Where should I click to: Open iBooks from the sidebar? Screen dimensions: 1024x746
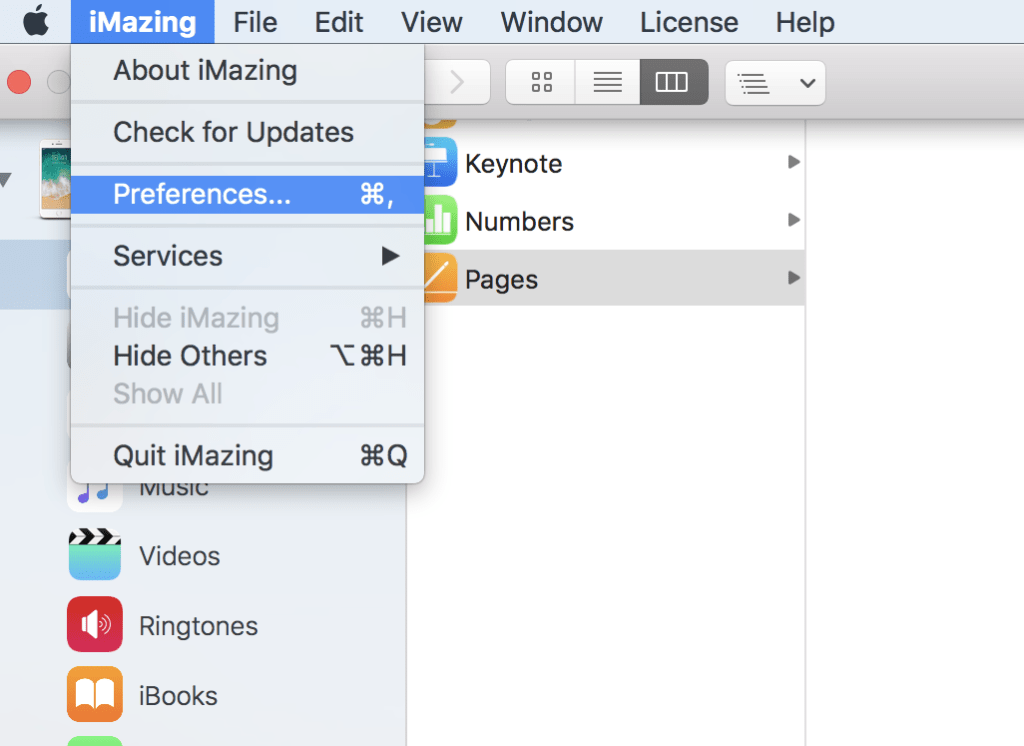tap(95, 694)
